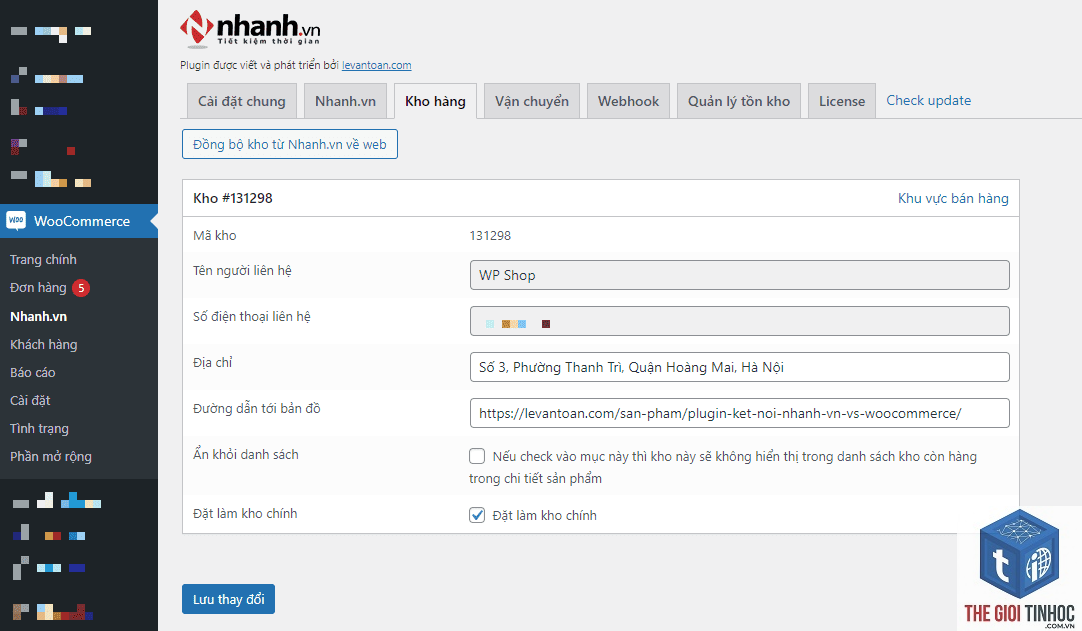The height and width of the screenshot is (631, 1082).
Task: Click the WooCommerce icon in sidebar
Action: [x=16, y=221]
